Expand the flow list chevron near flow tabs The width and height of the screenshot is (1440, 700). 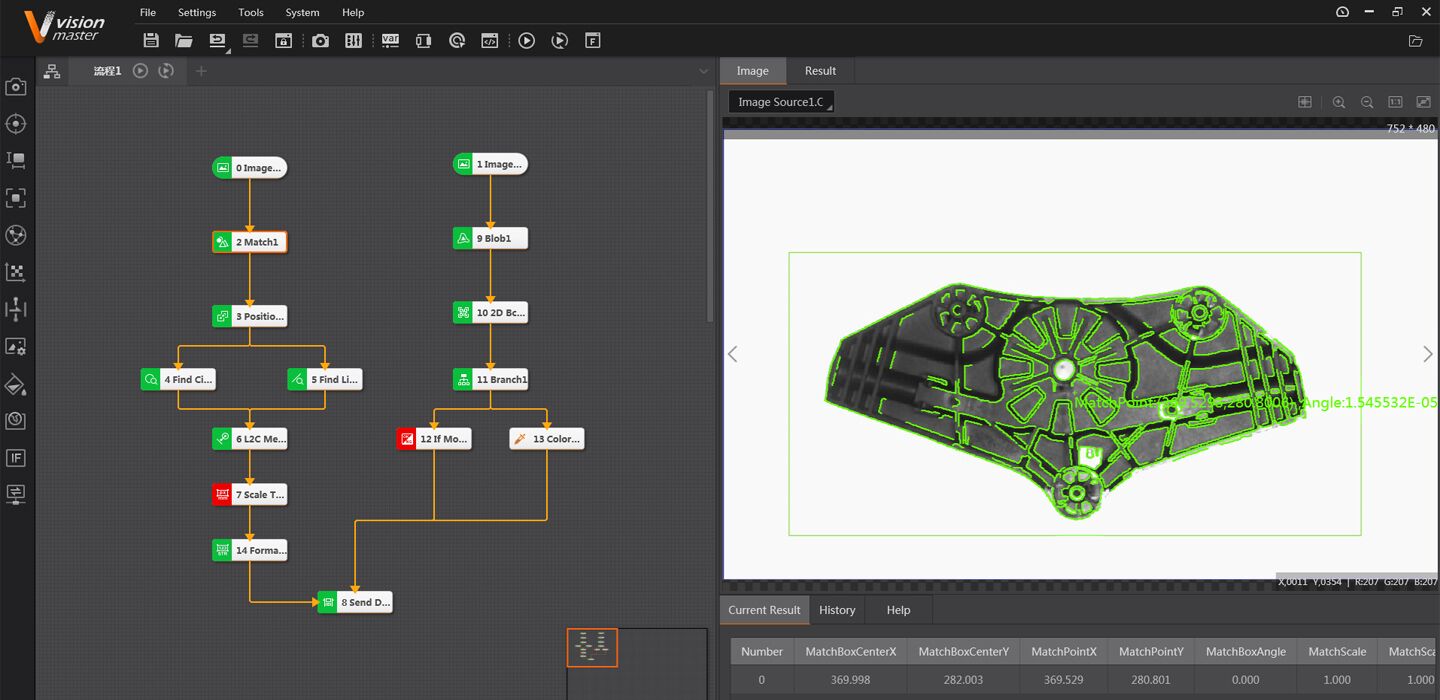coord(703,71)
